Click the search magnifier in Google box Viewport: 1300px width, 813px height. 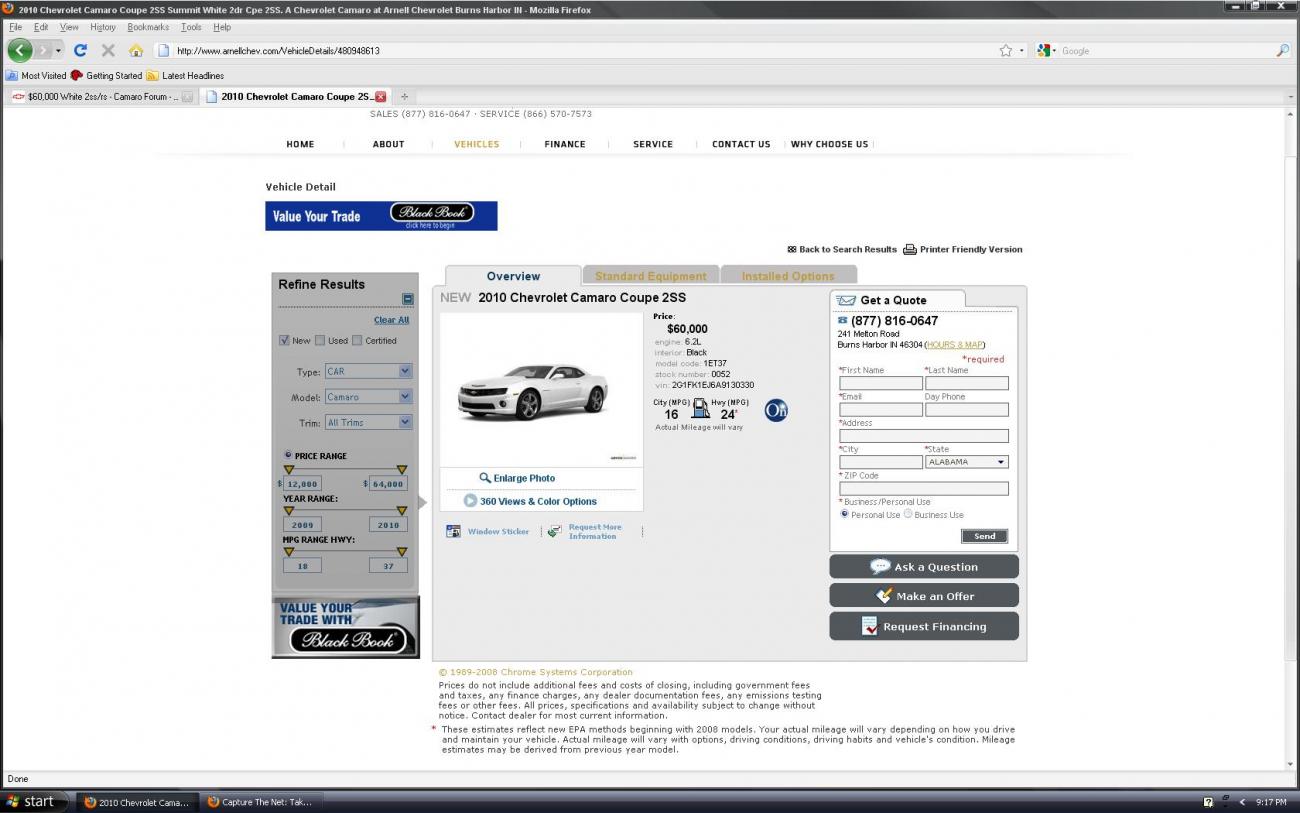pos(1283,50)
